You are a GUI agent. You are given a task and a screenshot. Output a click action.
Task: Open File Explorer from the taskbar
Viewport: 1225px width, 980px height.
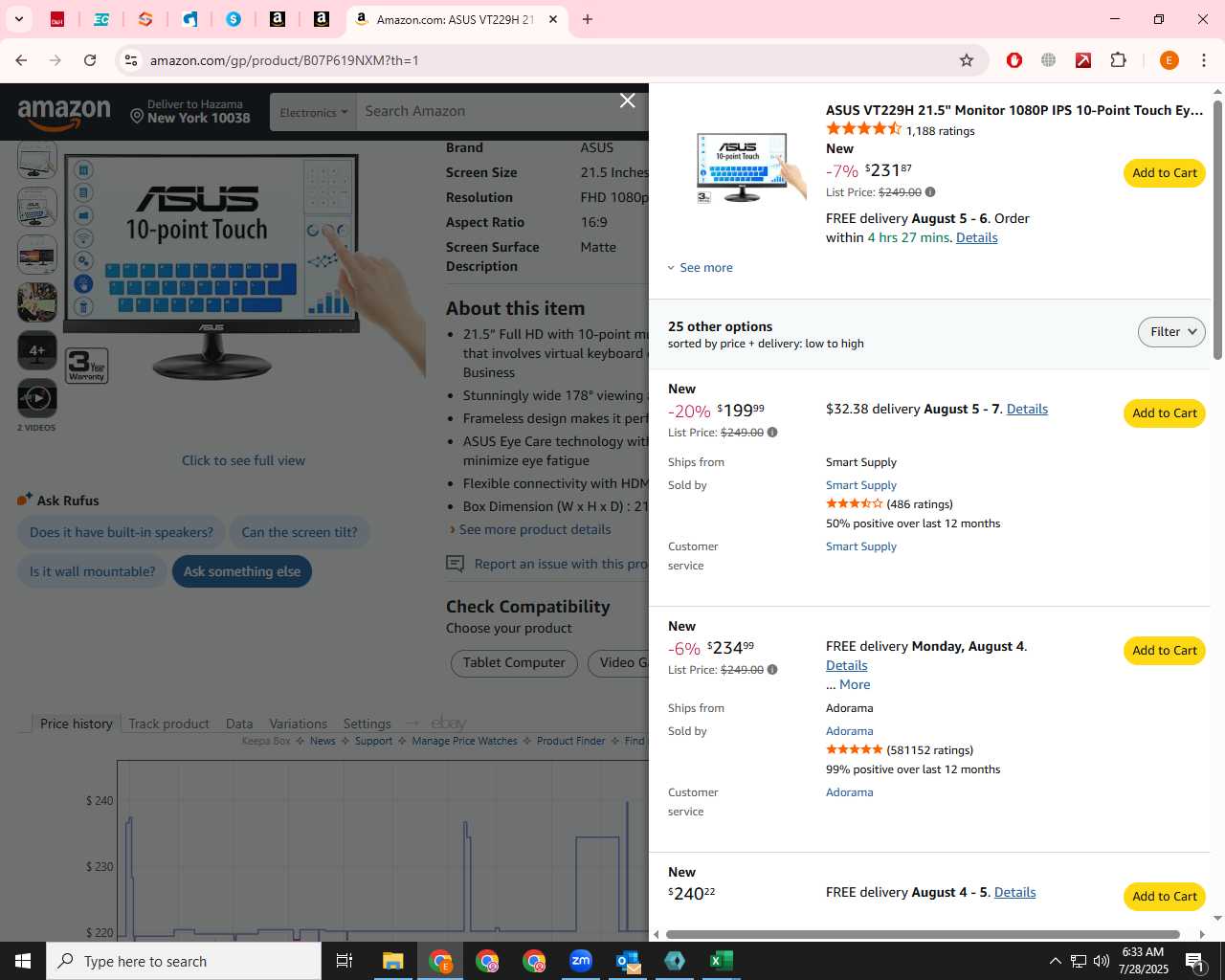tap(392, 961)
